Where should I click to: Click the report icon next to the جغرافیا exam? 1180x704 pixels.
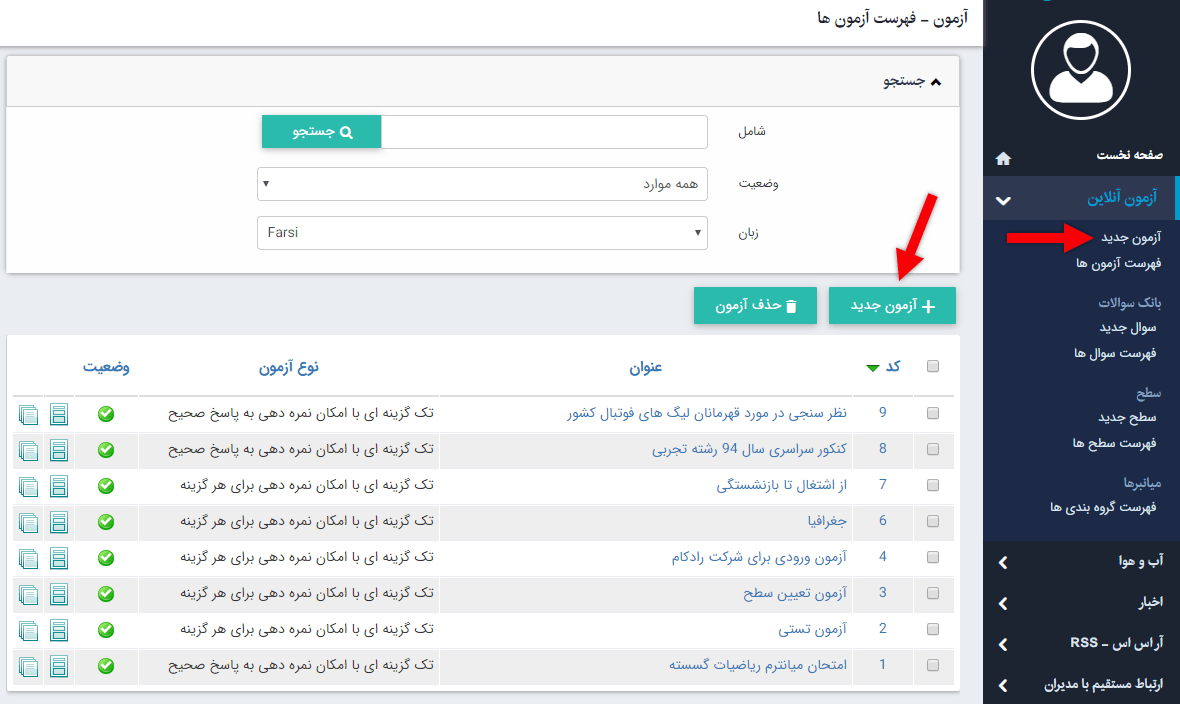(58, 522)
